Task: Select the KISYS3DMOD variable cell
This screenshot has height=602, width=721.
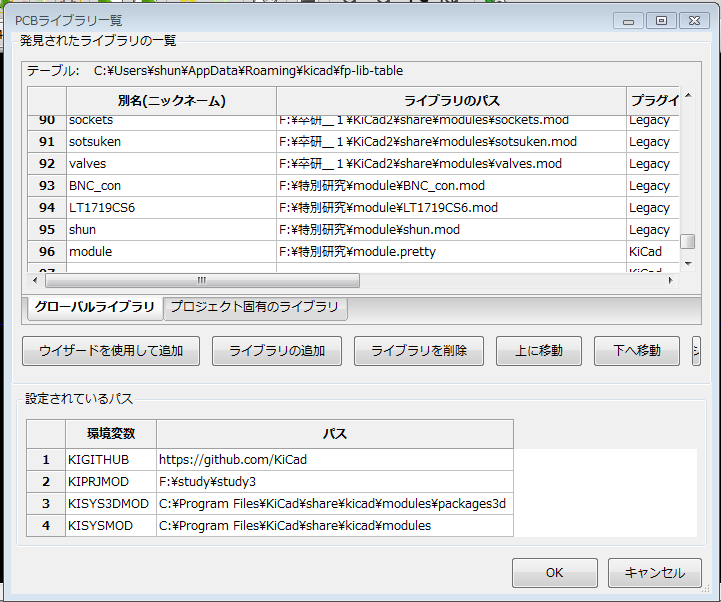Action: tap(111, 504)
